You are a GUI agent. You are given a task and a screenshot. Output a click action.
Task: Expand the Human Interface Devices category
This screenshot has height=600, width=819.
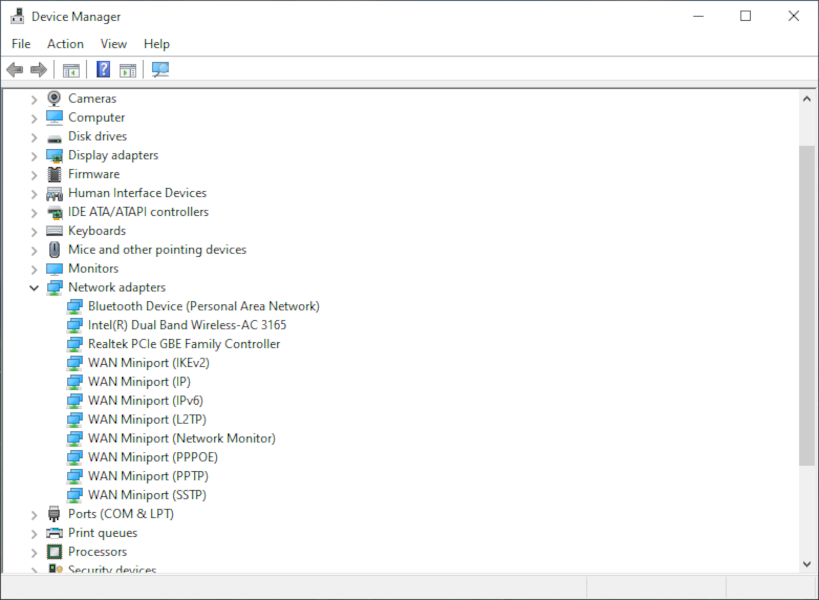pos(34,194)
